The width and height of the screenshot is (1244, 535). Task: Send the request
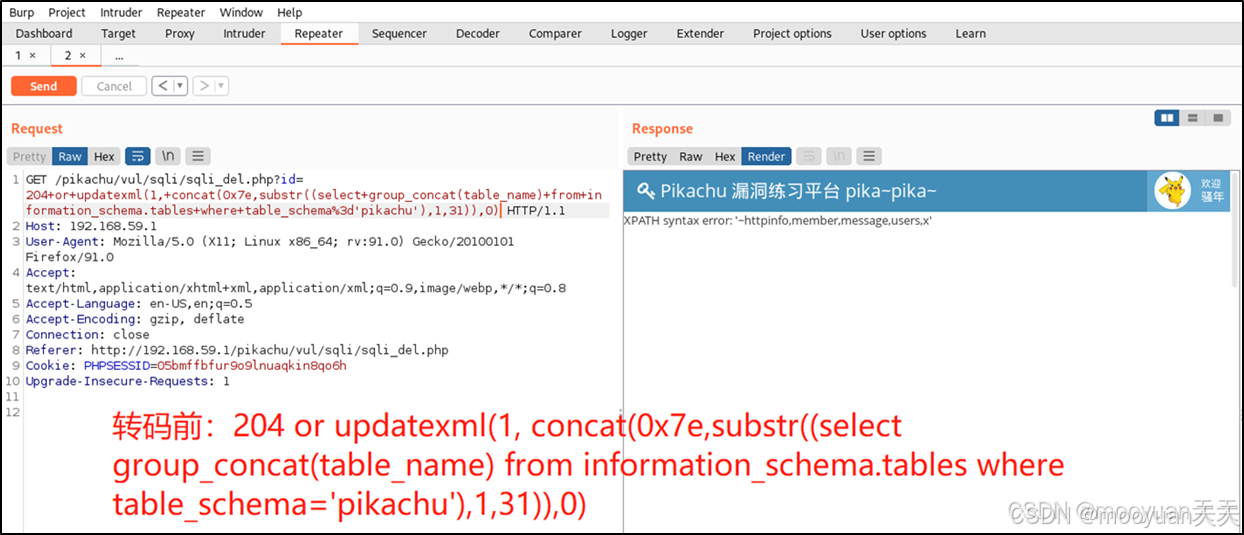coord(44,86)
